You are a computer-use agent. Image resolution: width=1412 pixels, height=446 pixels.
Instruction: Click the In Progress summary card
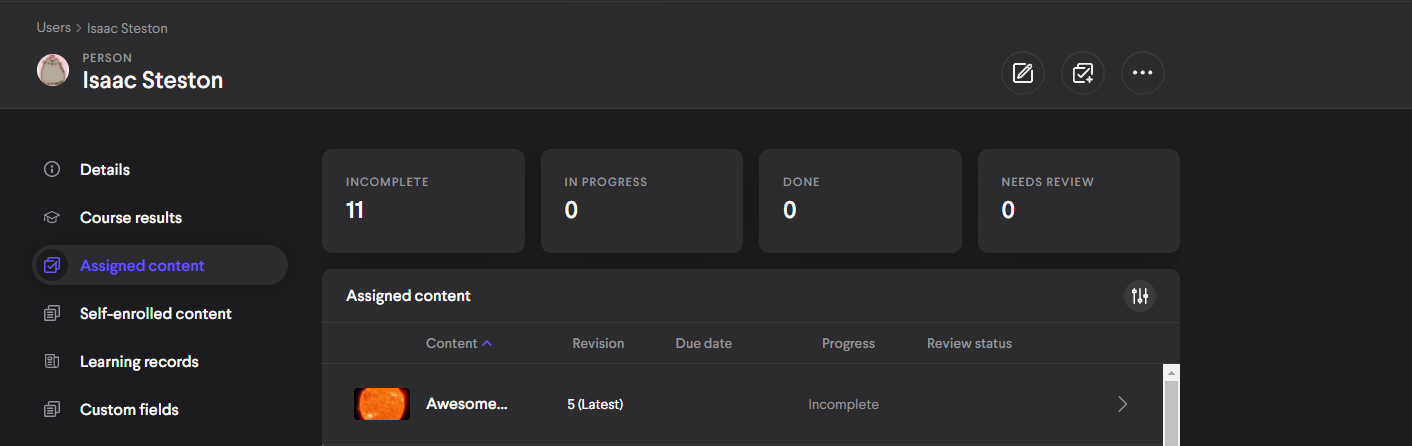(641, 201)
